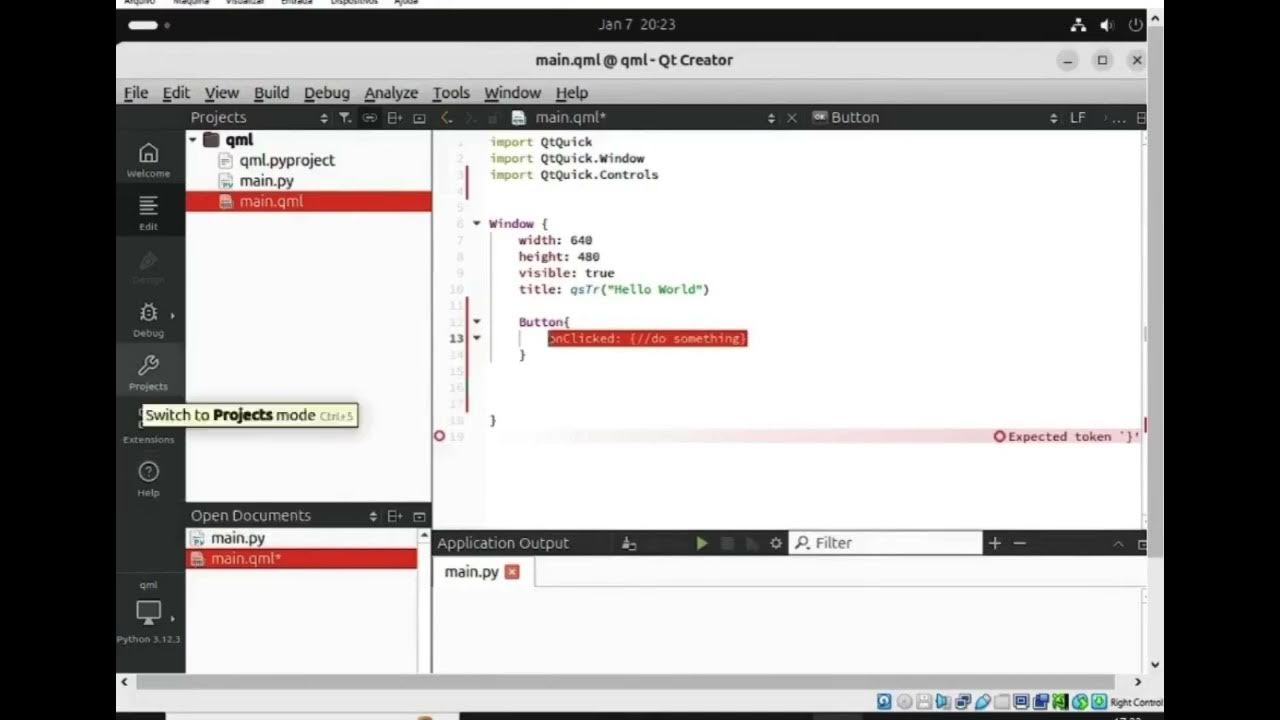Open the Build menu
Screen dimensions: 1280x720
(x=271, y=93)
